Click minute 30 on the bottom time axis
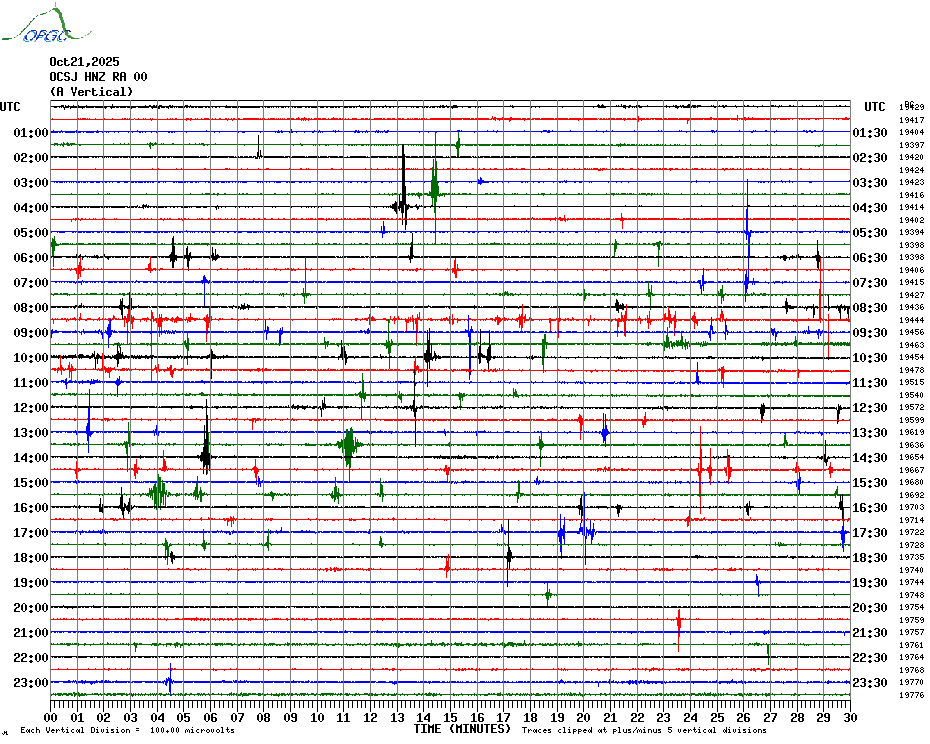 coord(849,717)
